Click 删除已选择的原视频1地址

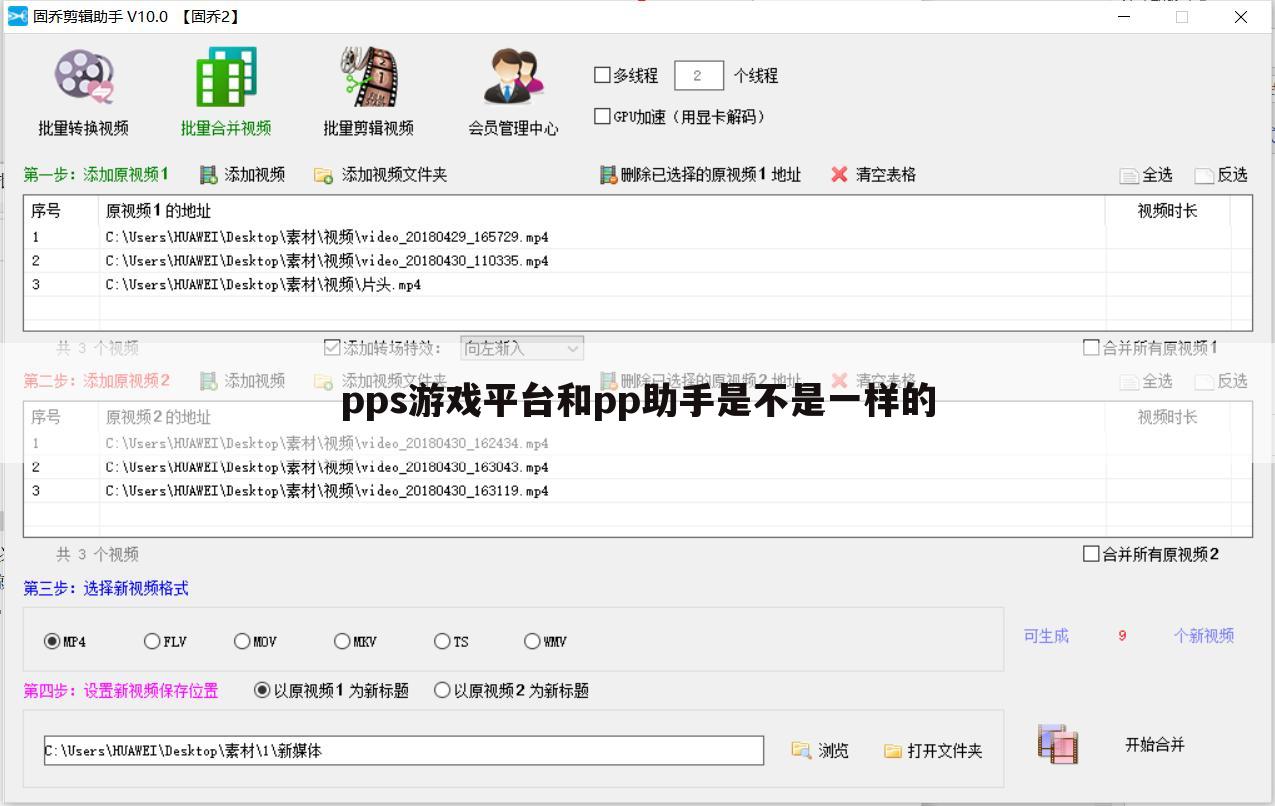click(700, 175)
